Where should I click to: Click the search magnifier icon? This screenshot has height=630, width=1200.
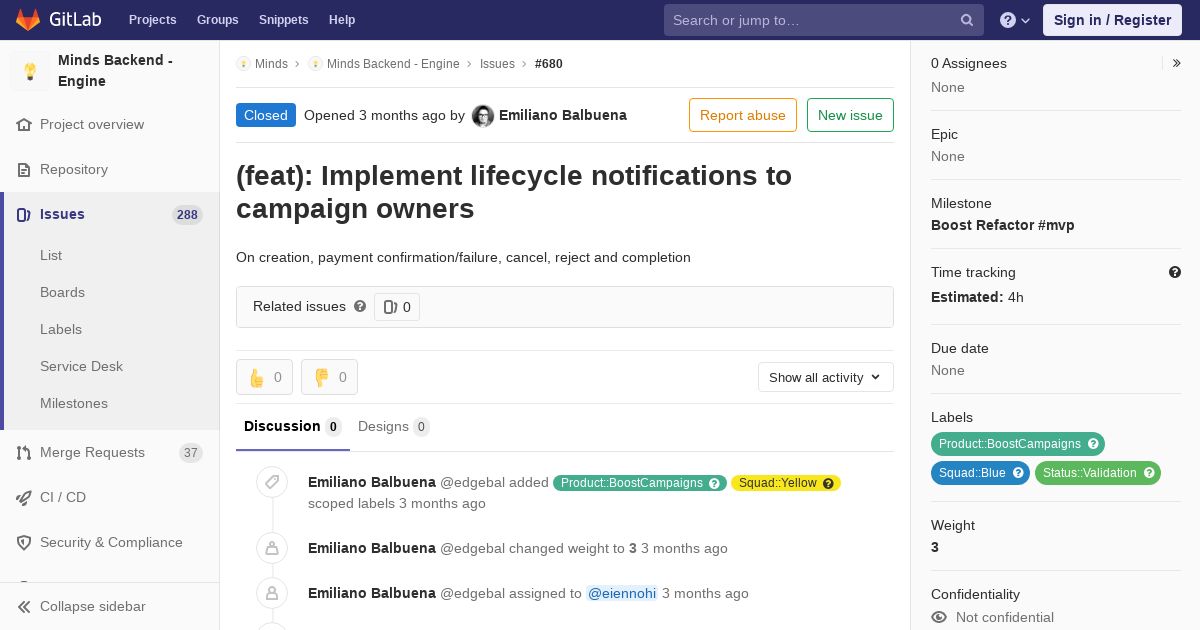[967, 20]
